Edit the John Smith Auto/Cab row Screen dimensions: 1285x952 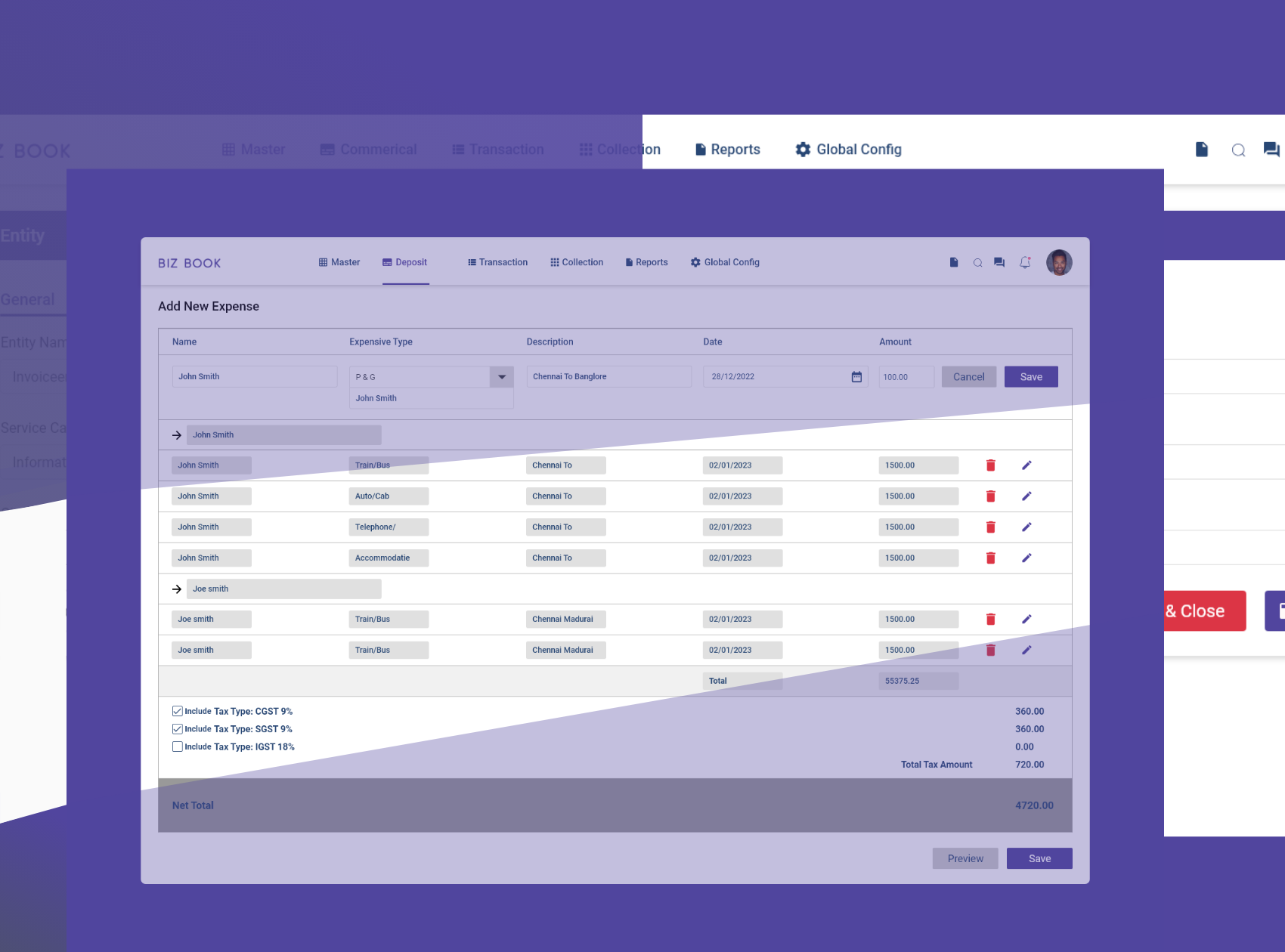(x=1026, y=496)
